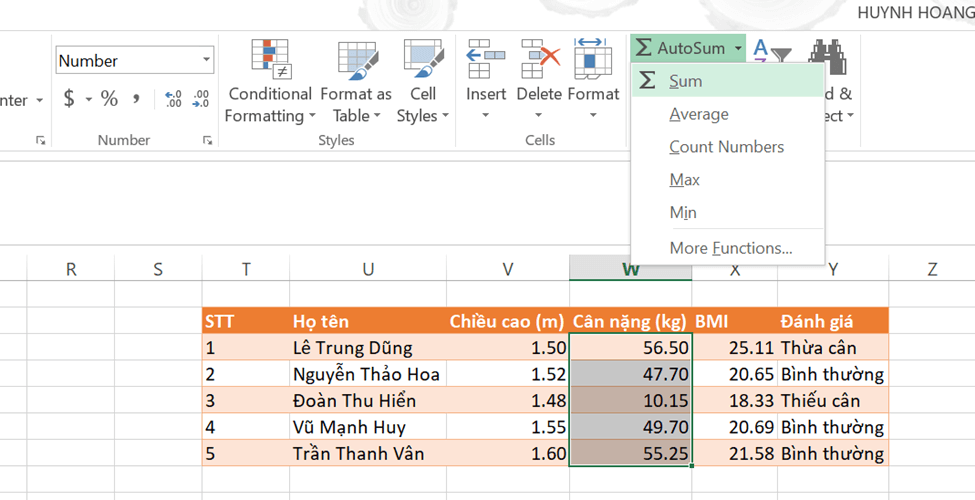Select column Z header
Image resolution: width=975 pixels, height=500 pixels.
tap(932, 269)
